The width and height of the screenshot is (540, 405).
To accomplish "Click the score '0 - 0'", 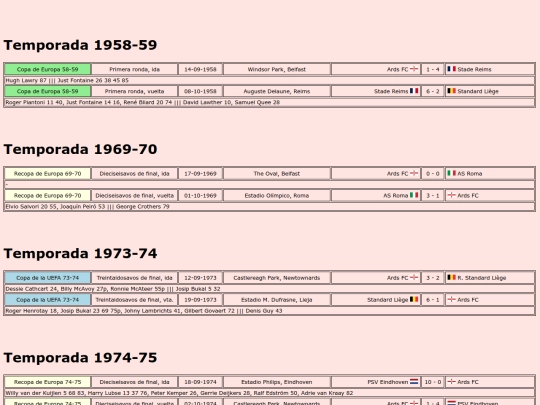I will tap(433, 174).
